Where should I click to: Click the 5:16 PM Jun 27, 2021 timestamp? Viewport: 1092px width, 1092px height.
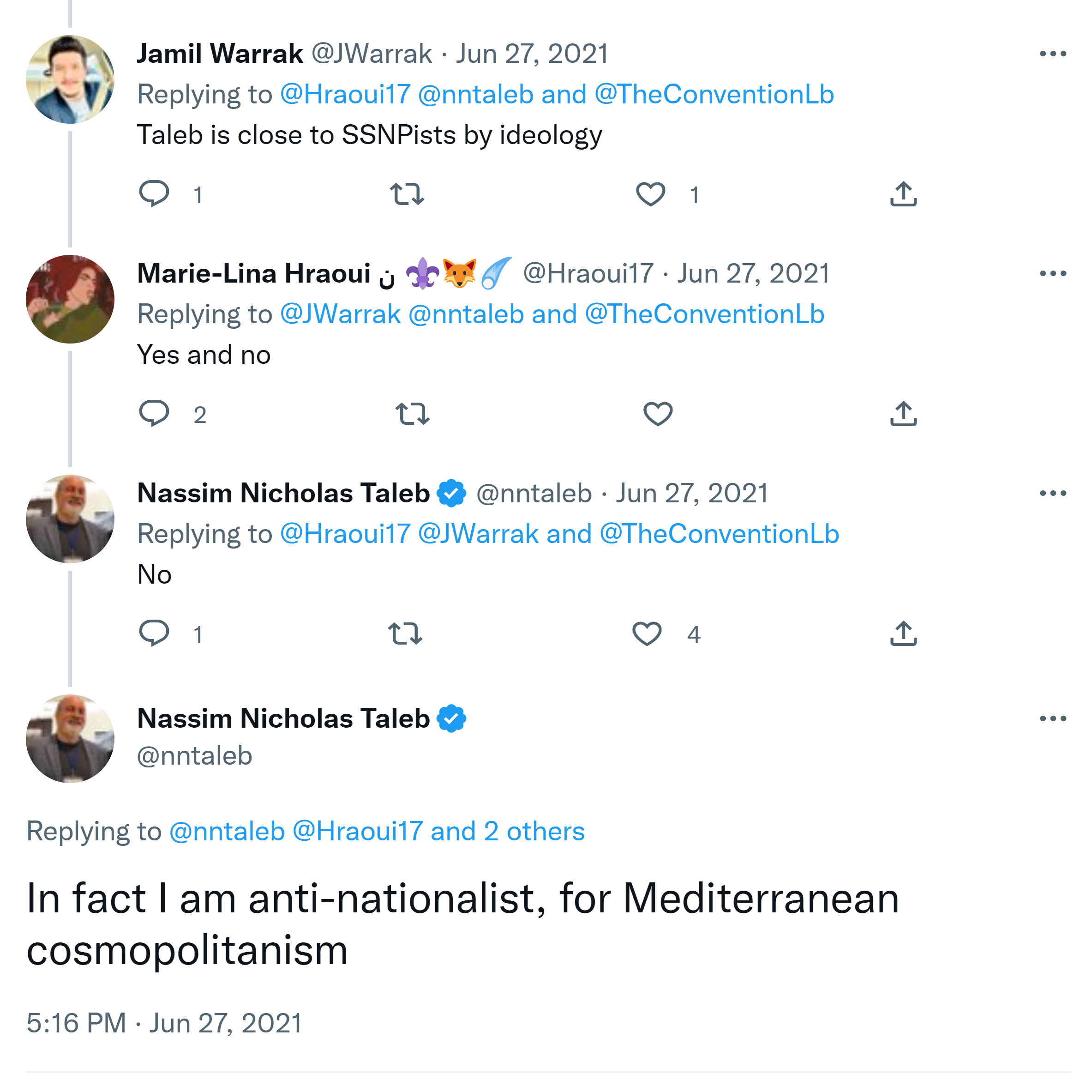164,1022
